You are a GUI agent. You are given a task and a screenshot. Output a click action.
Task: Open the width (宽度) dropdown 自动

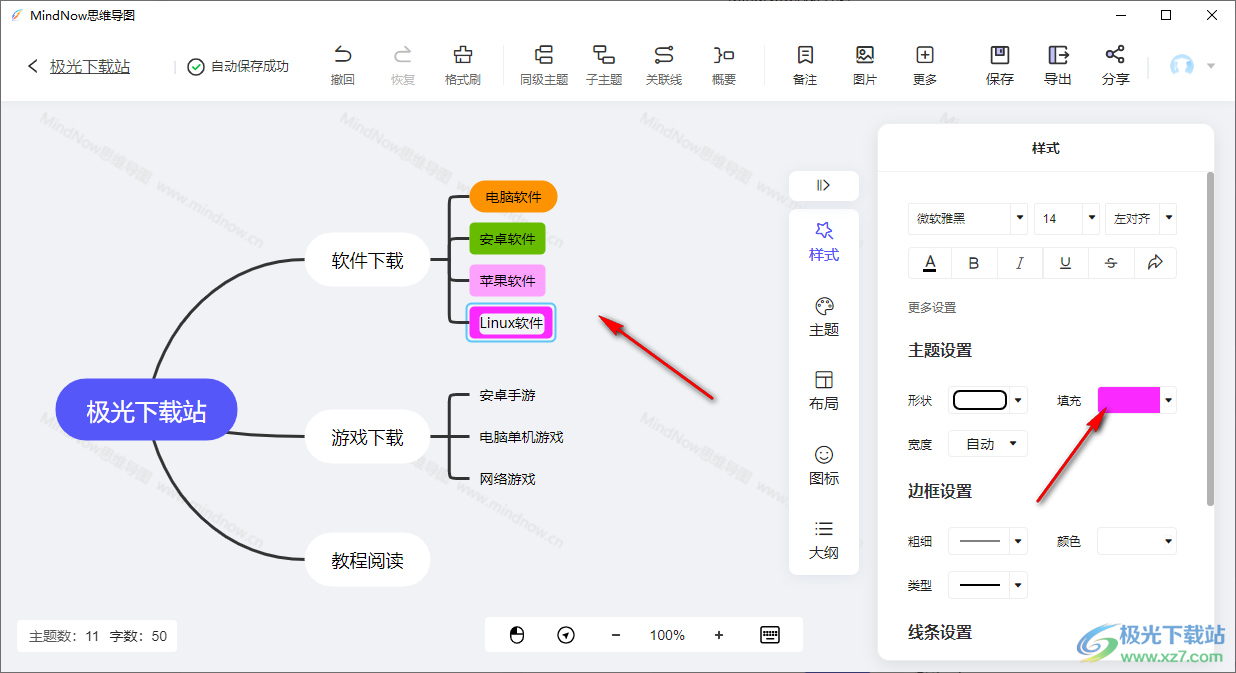coord(988,444)
